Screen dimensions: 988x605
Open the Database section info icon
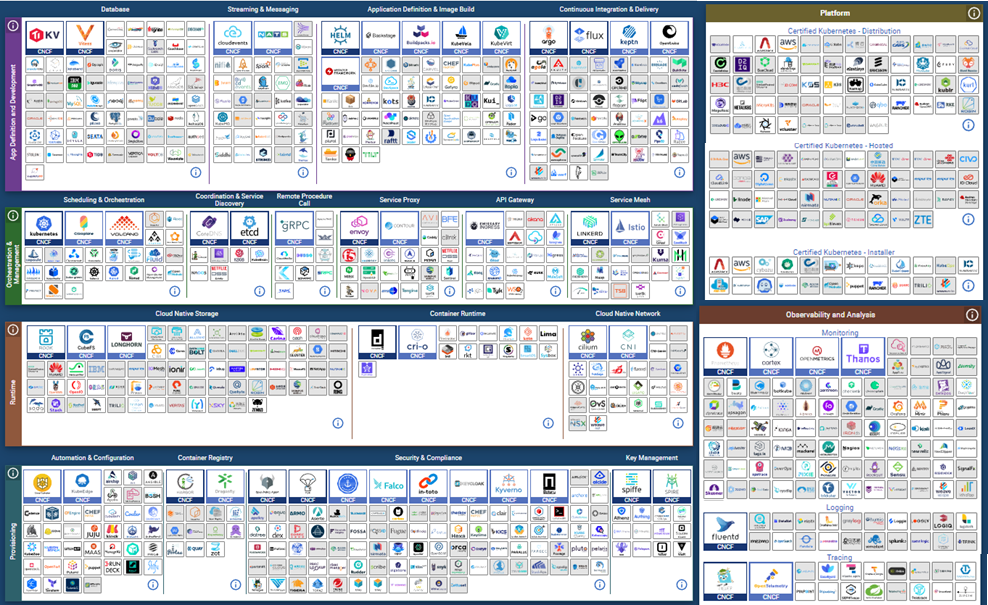click(196, 172)
